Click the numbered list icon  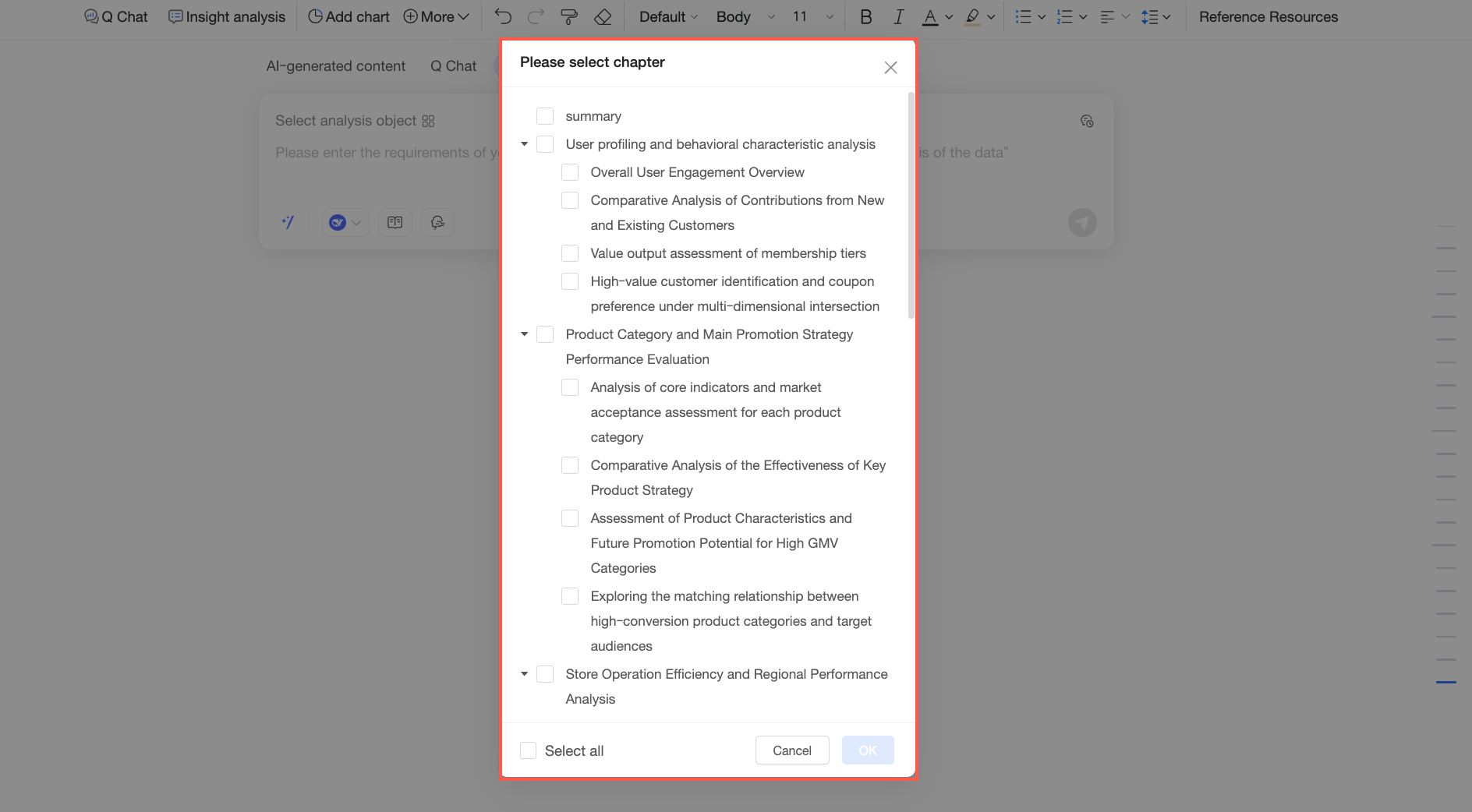[1064, 17]
